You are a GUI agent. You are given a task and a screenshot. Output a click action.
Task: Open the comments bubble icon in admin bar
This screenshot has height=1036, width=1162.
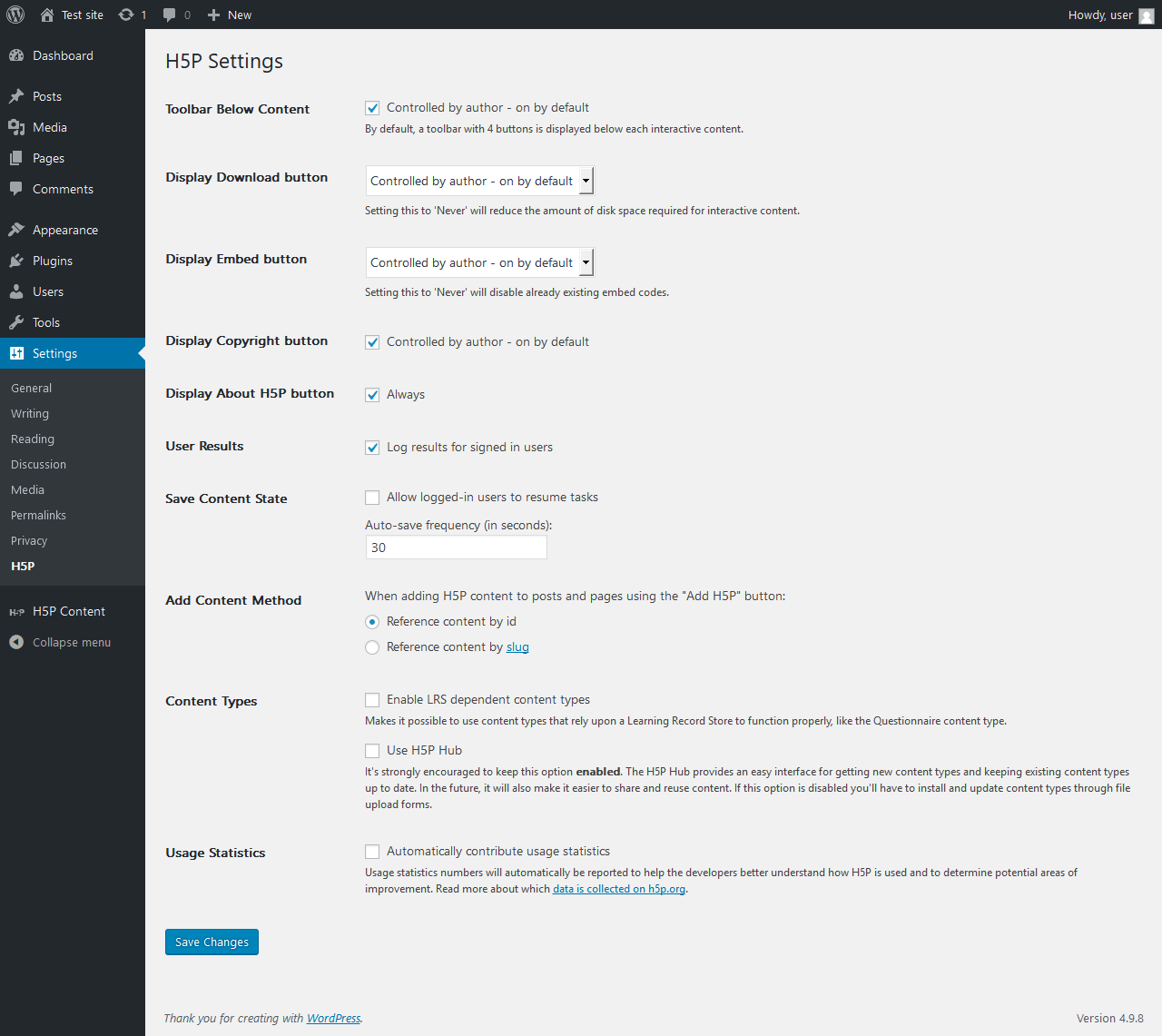click(x=170, y=15)
